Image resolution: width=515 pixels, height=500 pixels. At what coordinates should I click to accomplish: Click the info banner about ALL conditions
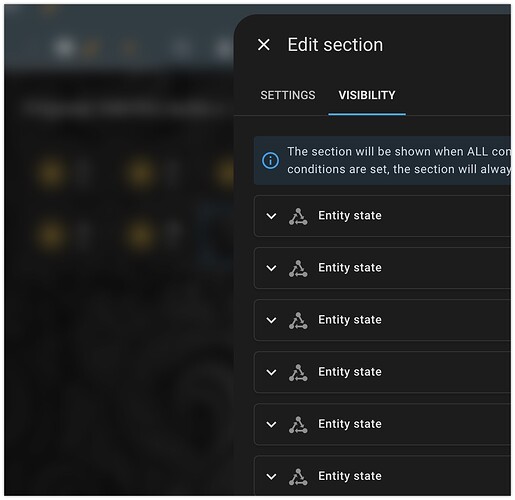[x=382, y=160]
